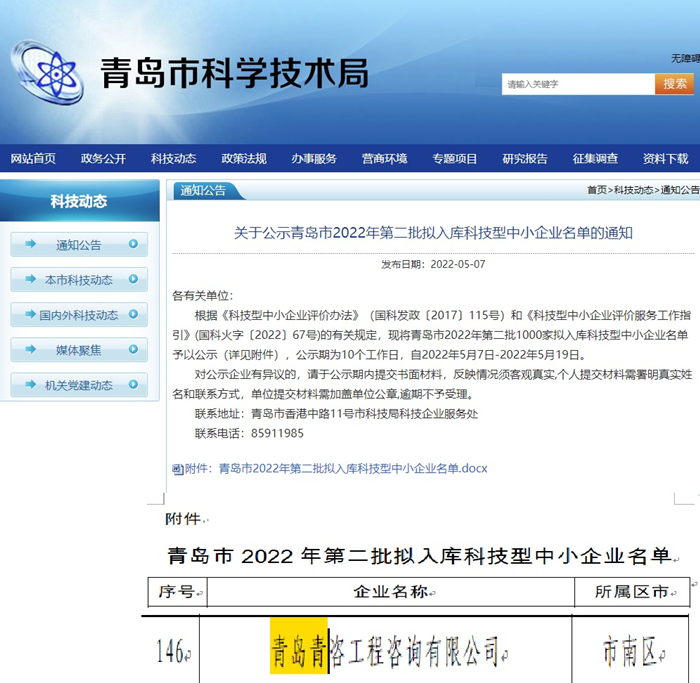Click the attachment file icon before 附件

[178, 468]
